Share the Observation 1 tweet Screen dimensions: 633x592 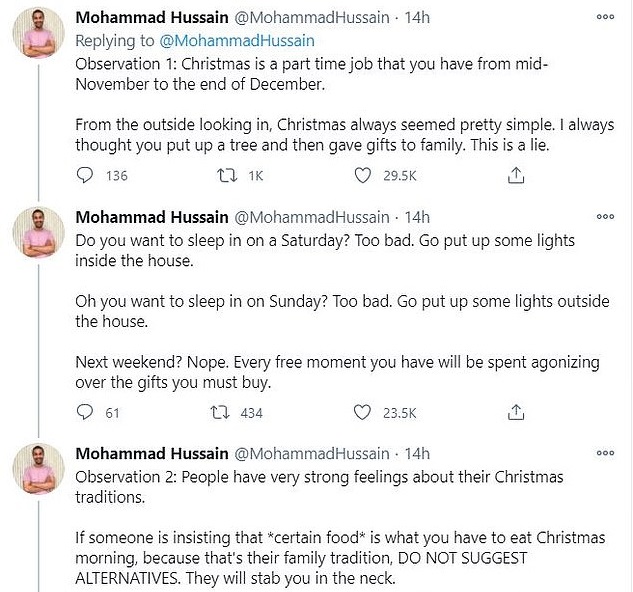[516, 175]
